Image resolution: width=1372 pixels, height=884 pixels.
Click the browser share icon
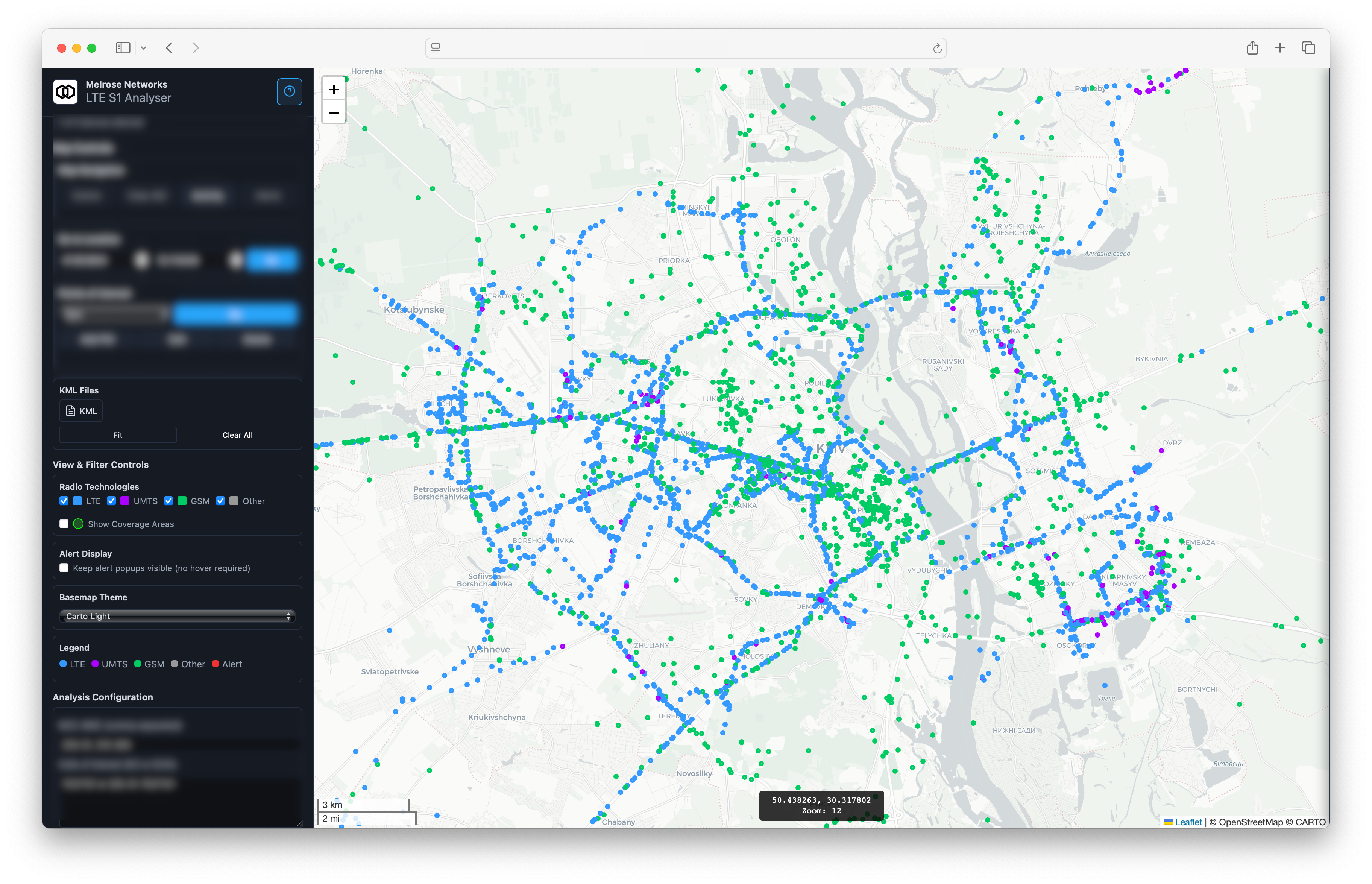pos(1252,48)
